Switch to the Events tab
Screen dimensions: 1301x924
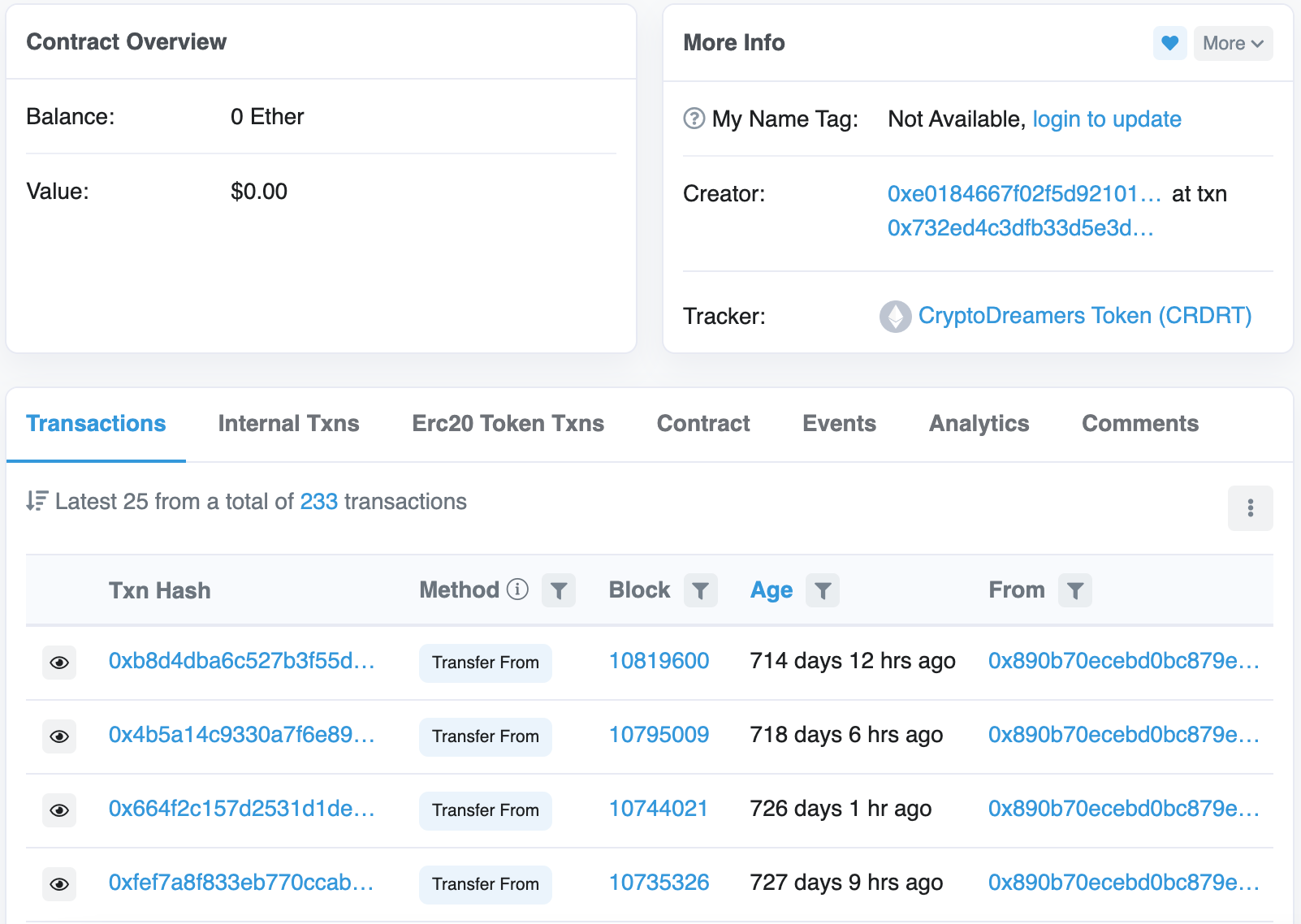[839, 424]
